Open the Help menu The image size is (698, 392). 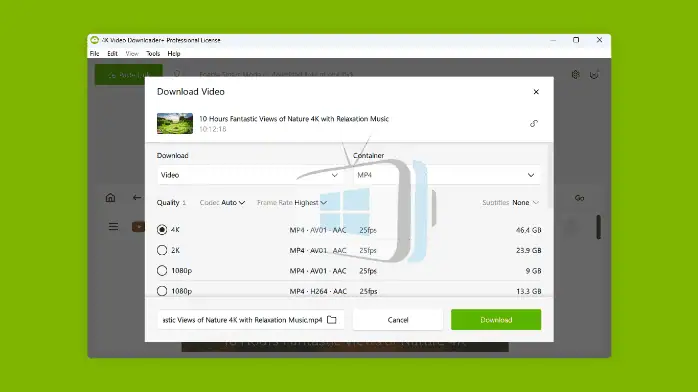click(x=174, y=53)
